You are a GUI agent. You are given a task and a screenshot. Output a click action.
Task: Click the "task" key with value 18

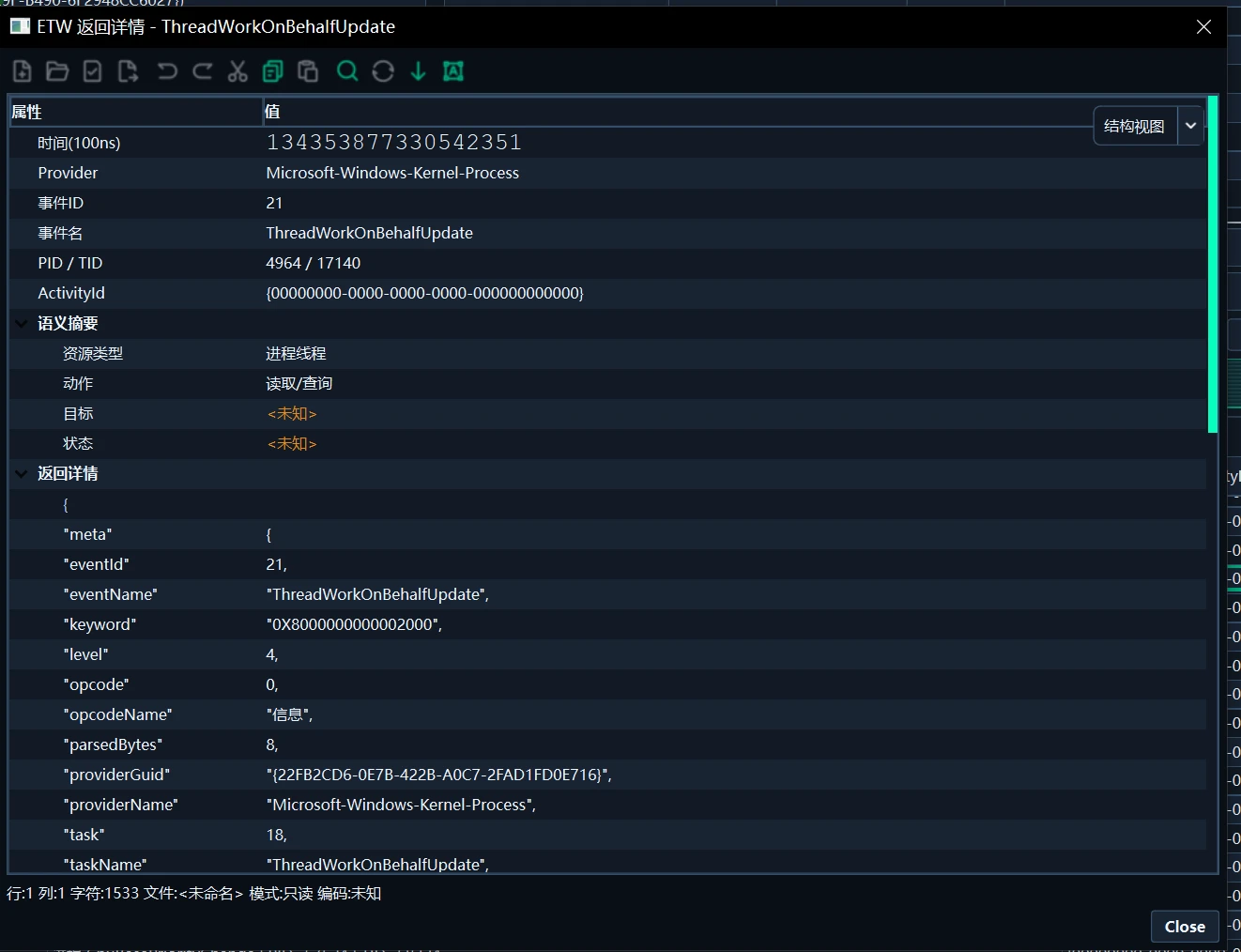click(84, 835)
